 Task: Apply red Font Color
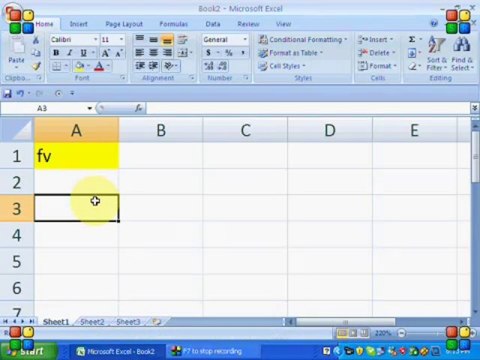[99, 66]
